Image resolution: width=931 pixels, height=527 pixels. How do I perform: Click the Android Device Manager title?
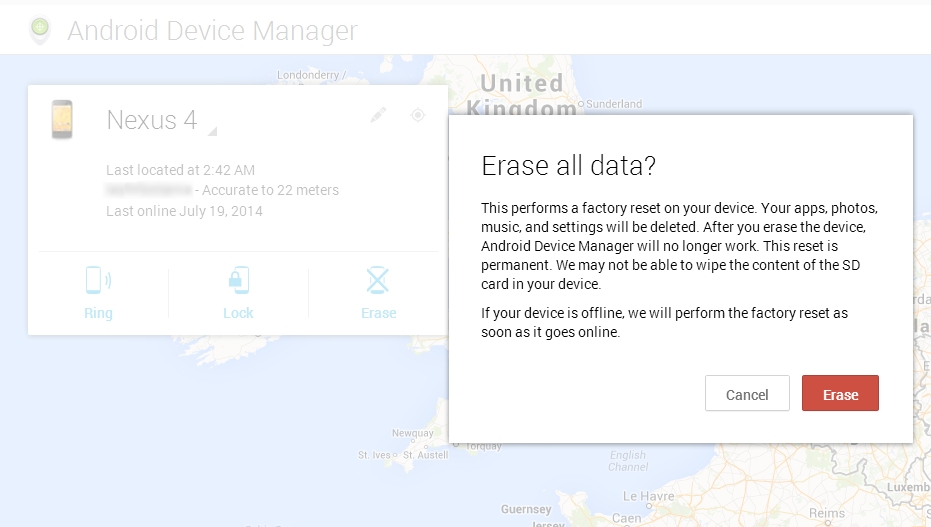[x=213, y=31]
